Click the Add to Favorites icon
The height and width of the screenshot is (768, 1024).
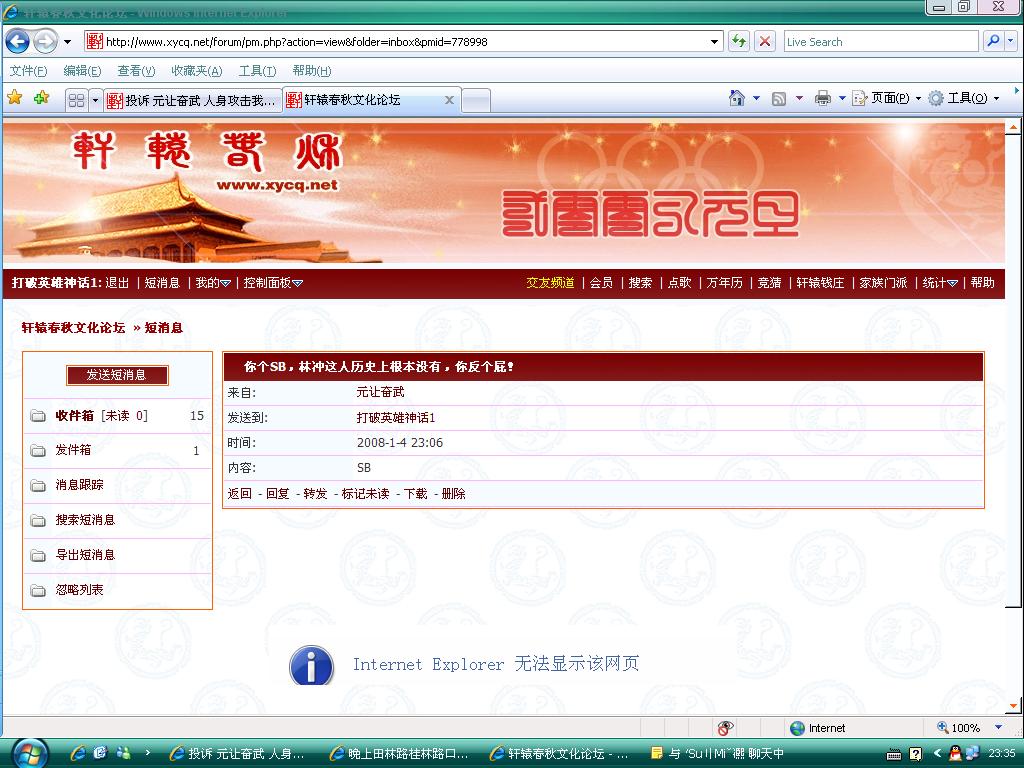tap(41, 98)
